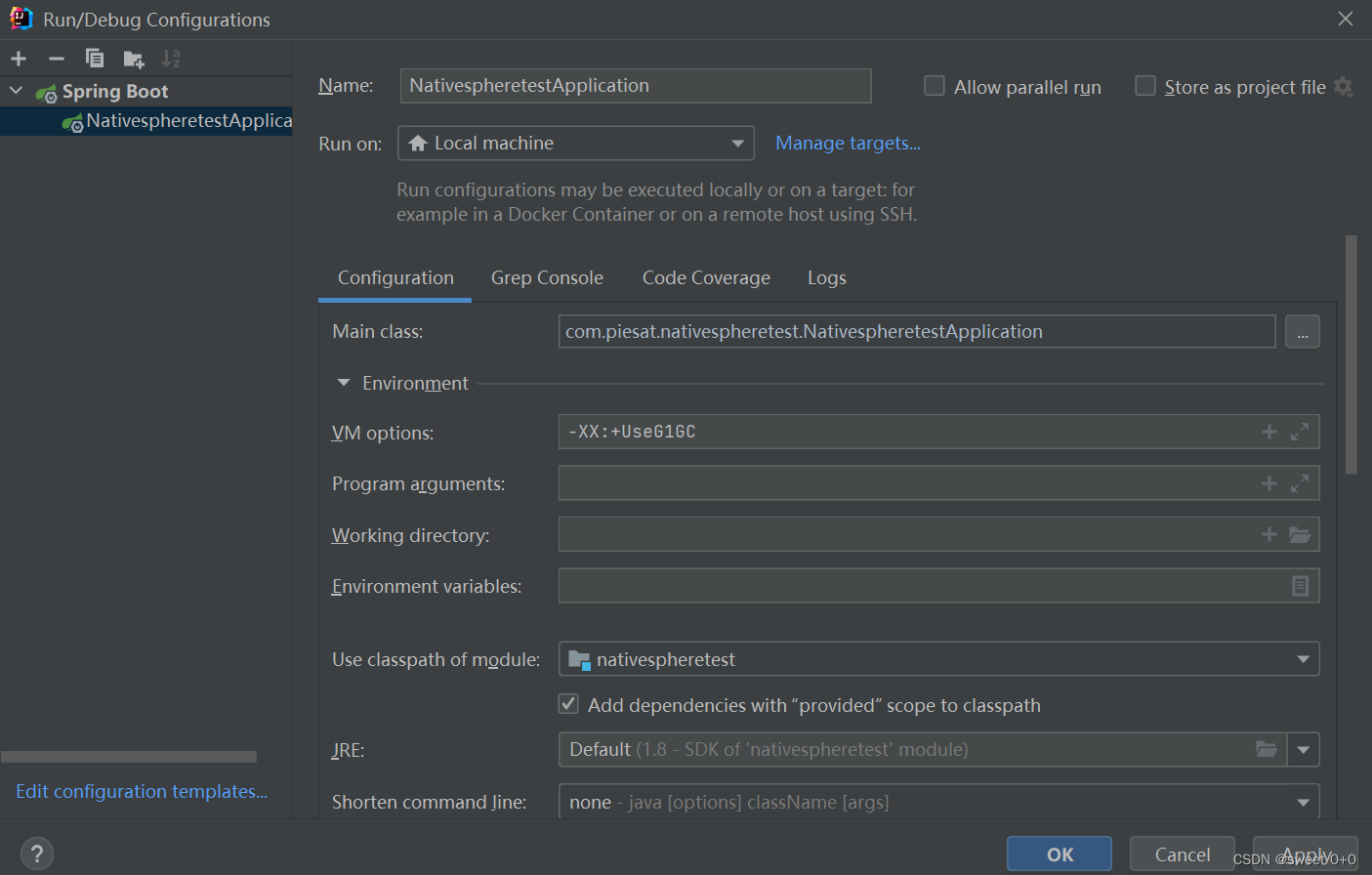Insert macro into VM options field
Screen dimensions: 1372x875
coord(1269,432)
